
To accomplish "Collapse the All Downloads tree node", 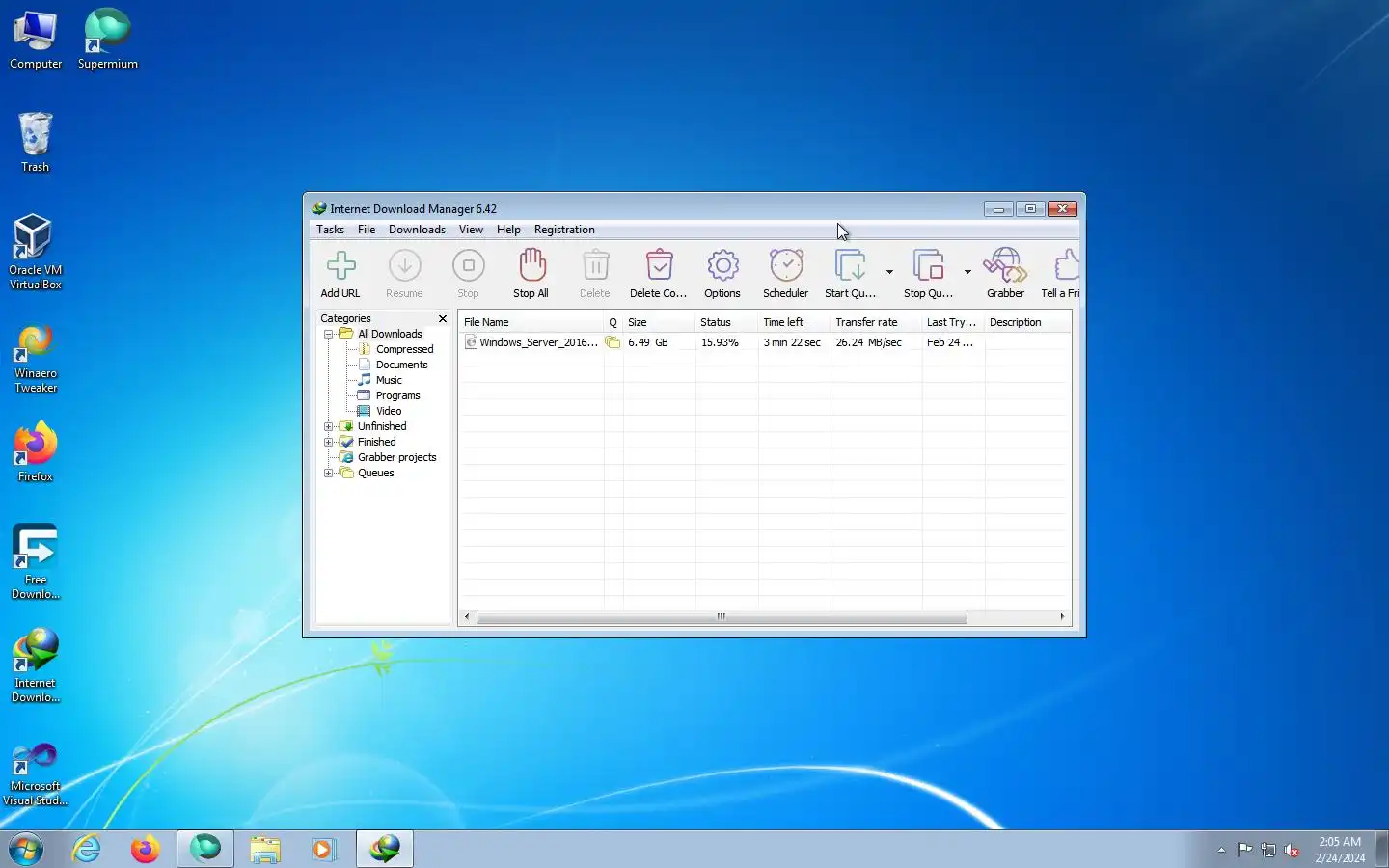I will coord(329,334).
